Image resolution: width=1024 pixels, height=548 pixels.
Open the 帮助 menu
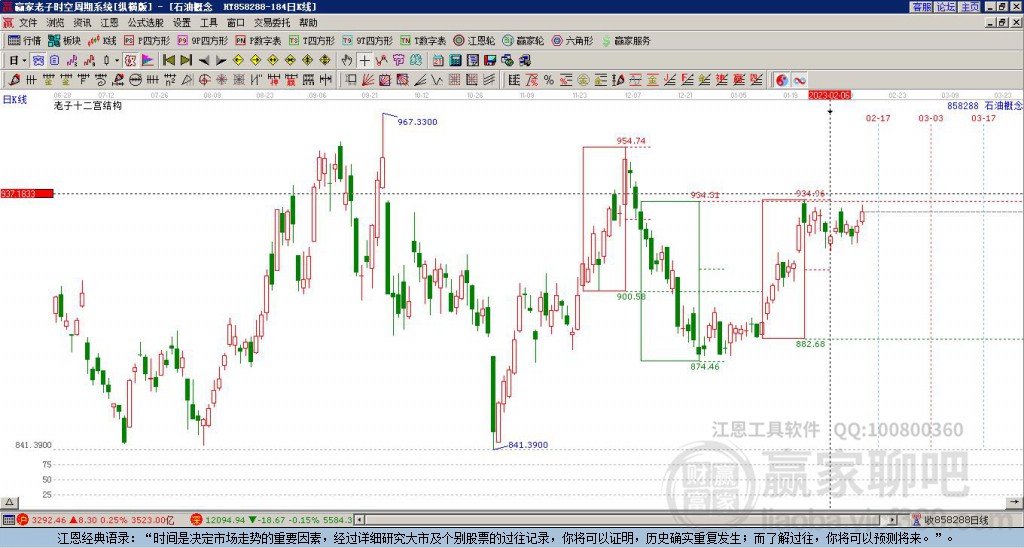pyautogui.click(x=308, y=23)
